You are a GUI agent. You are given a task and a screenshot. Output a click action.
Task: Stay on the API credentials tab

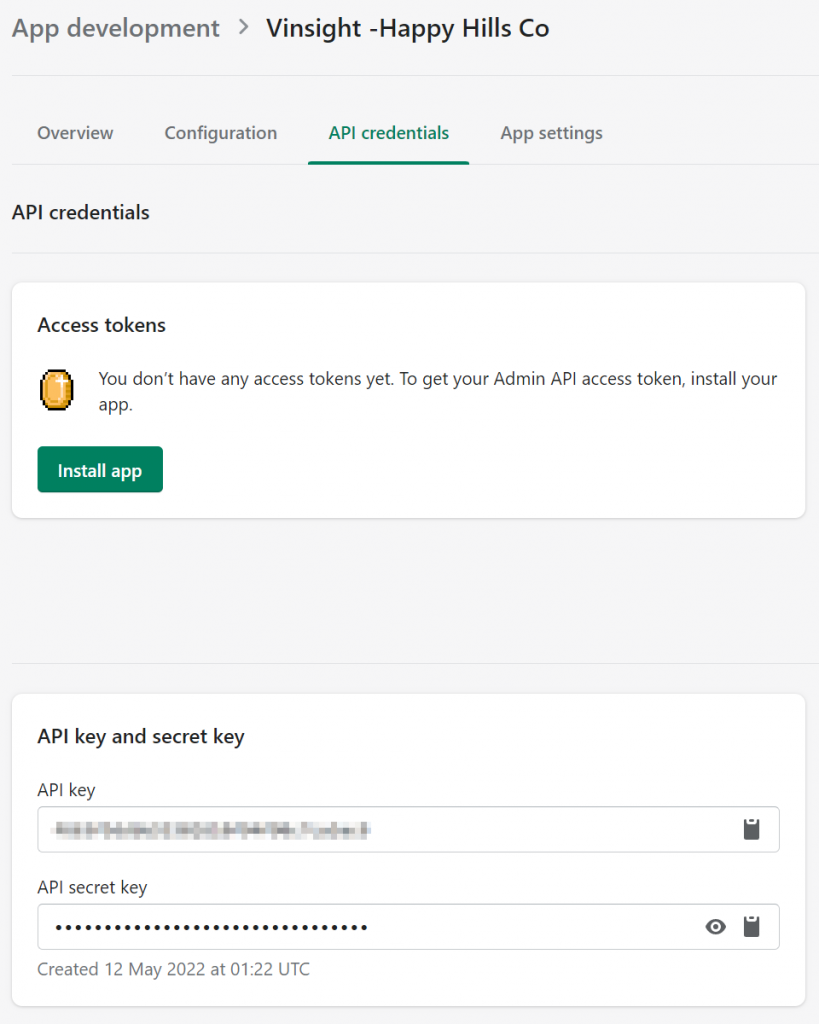pos(388,132)
